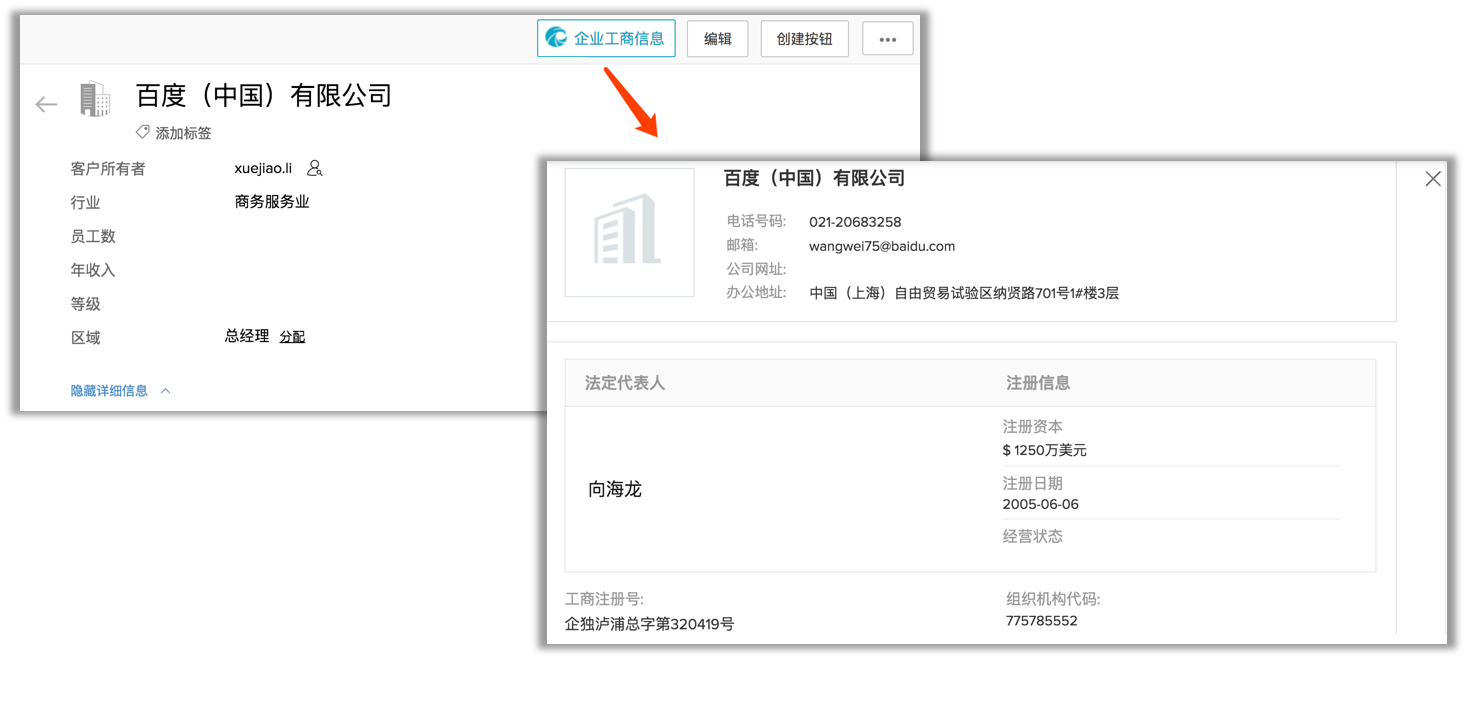Image resolution: width=1477 pixels, height=726 pixels.
Task: Click the 年收入 field label
Action: pyautogui.click(x=93, y=270)
